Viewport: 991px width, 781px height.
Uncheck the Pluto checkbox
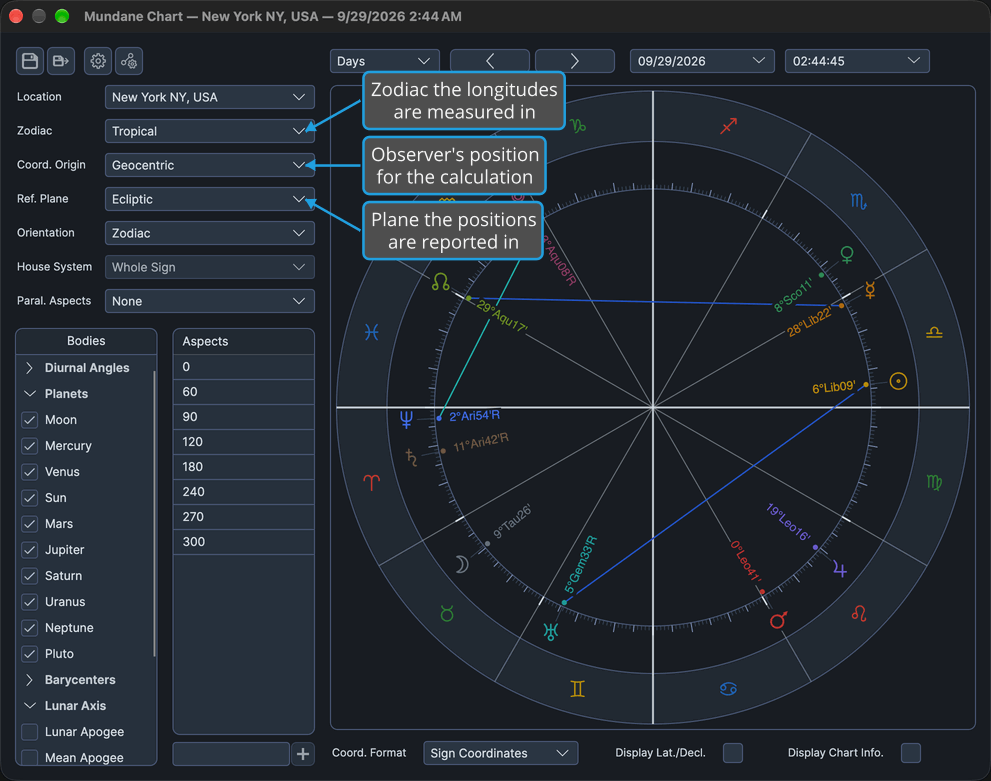[30, 654]
